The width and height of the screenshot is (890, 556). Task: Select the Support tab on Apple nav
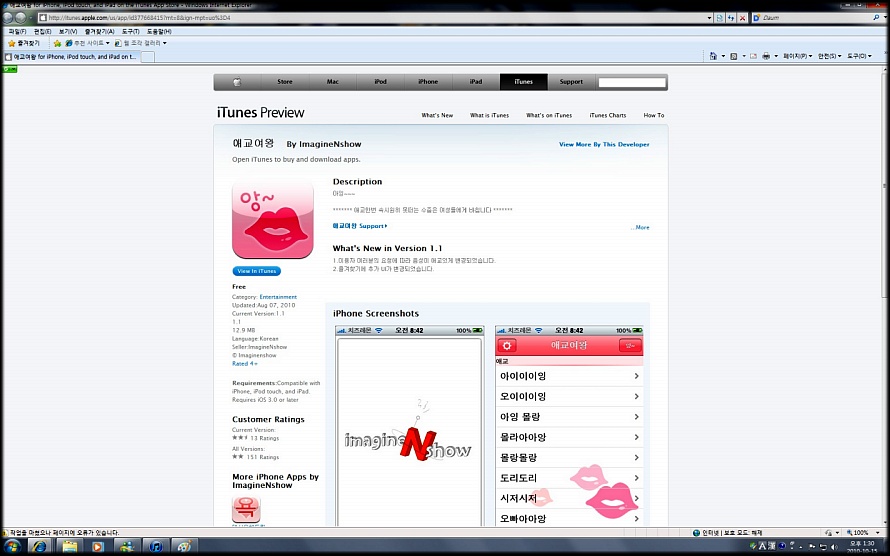click(x=571, y=82)
